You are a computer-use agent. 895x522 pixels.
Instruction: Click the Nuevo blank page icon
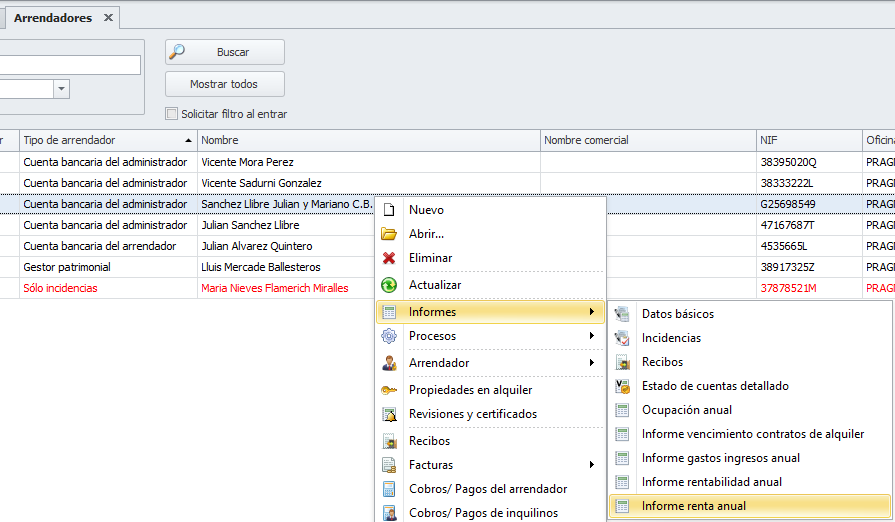(x=389, y=210)
